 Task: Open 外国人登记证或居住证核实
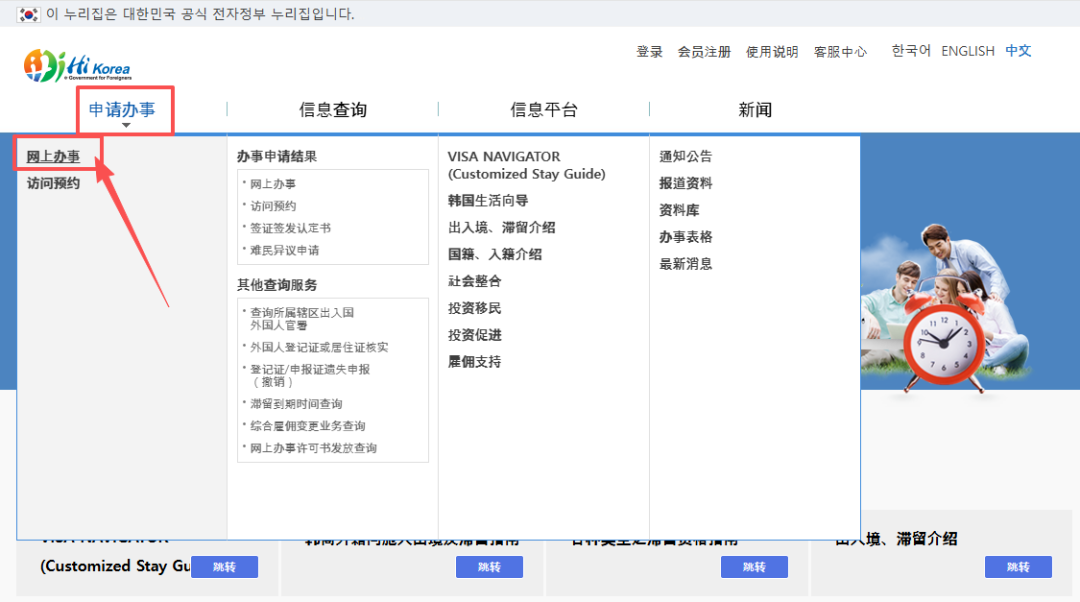(319, 347)
